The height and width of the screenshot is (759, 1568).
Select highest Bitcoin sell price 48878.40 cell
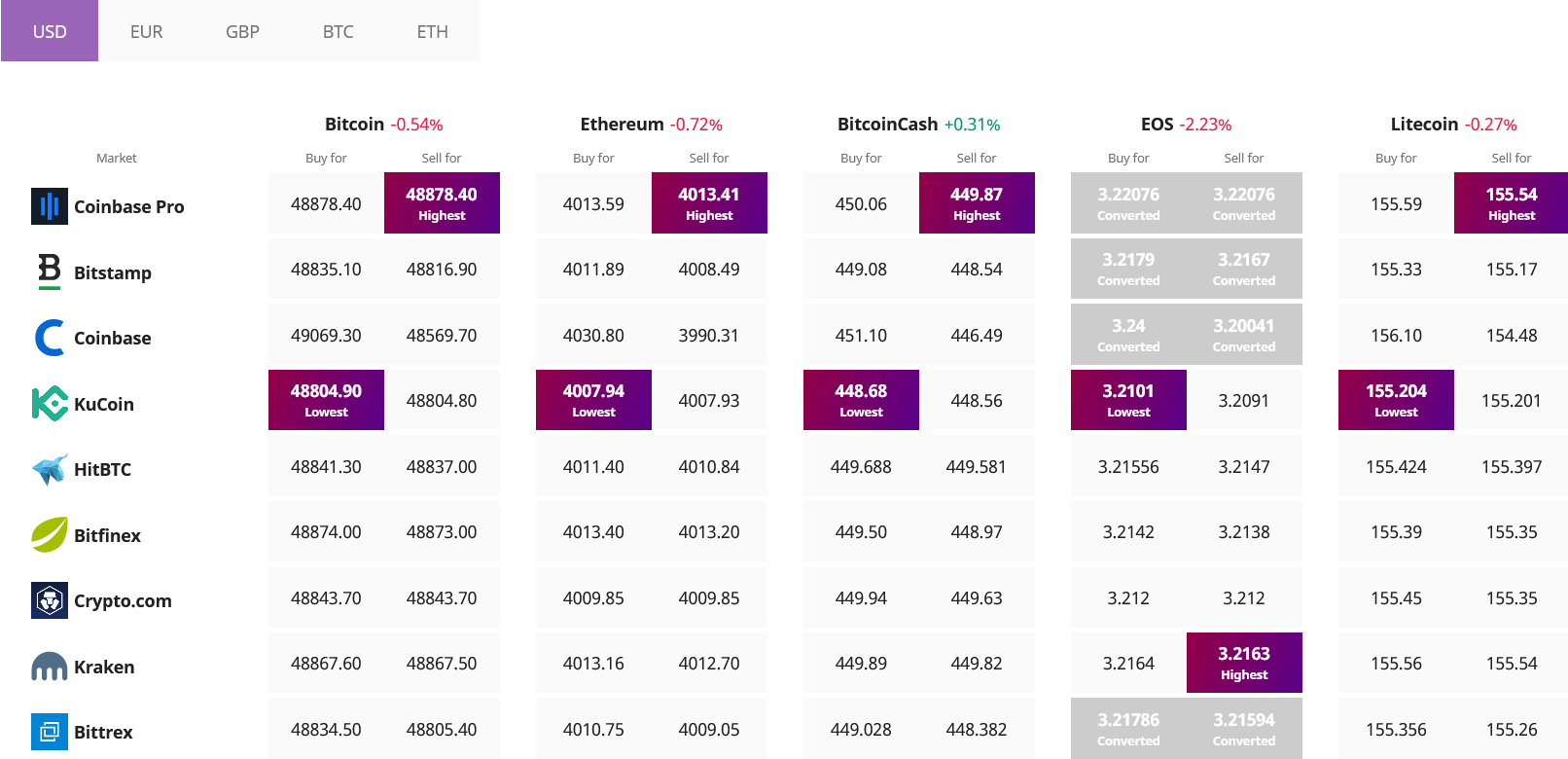point(442,202)
